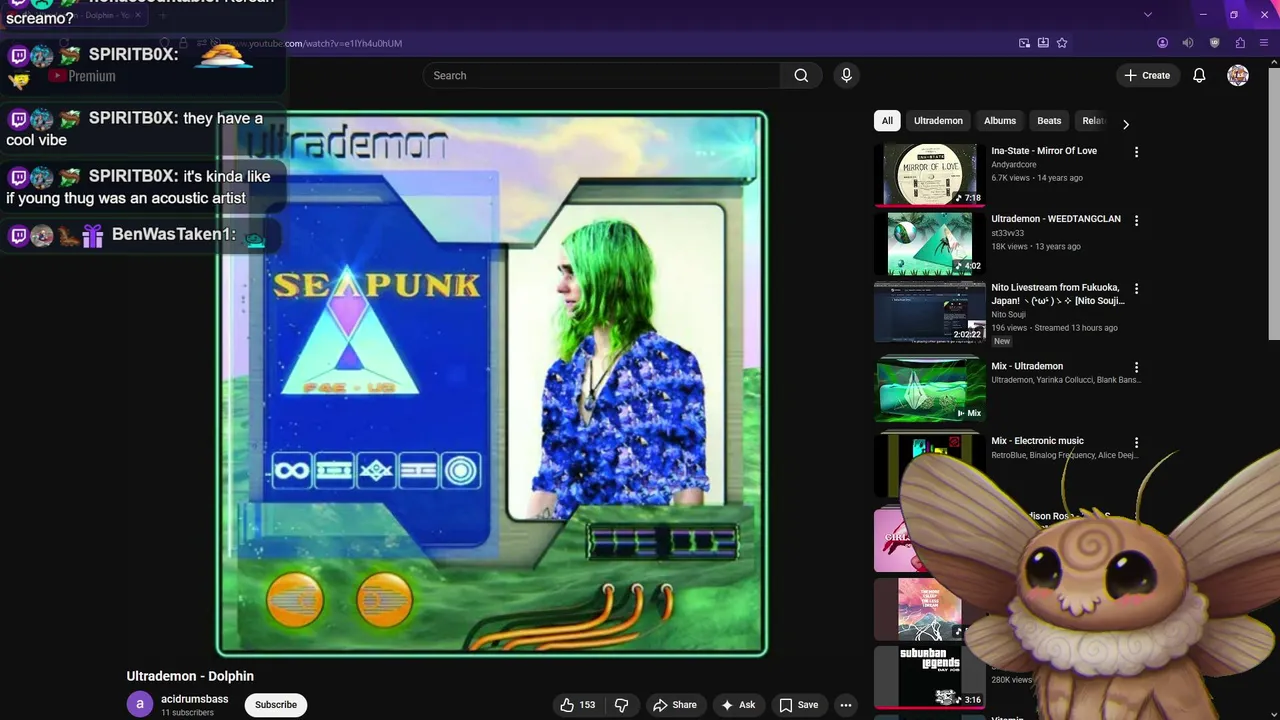Play the Ultrademon - WEEDTANGCLAN thumbnail
The image size is (1280, 720).
pos(930,243)
